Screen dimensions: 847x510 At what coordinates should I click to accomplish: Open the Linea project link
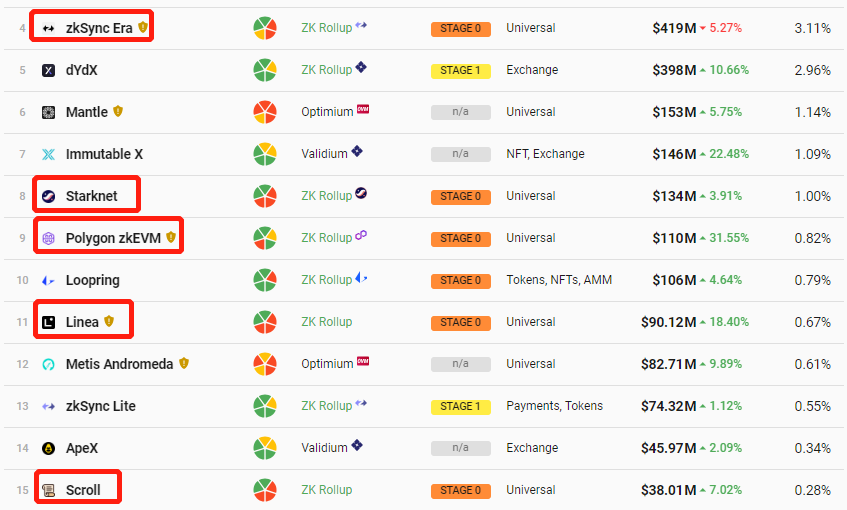click(82, 322)
